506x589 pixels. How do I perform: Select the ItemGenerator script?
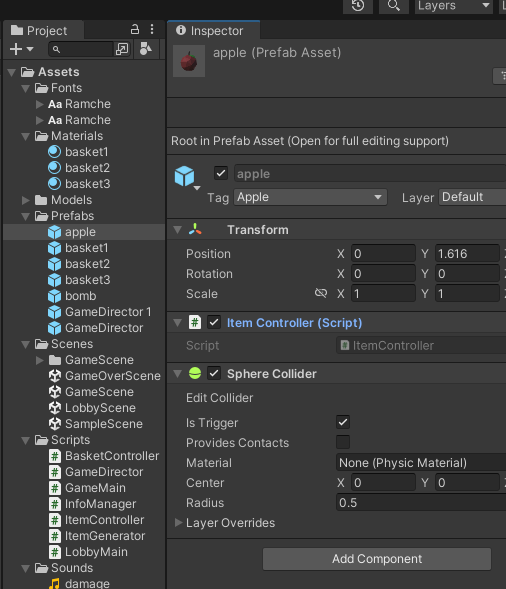click(97, 536)
